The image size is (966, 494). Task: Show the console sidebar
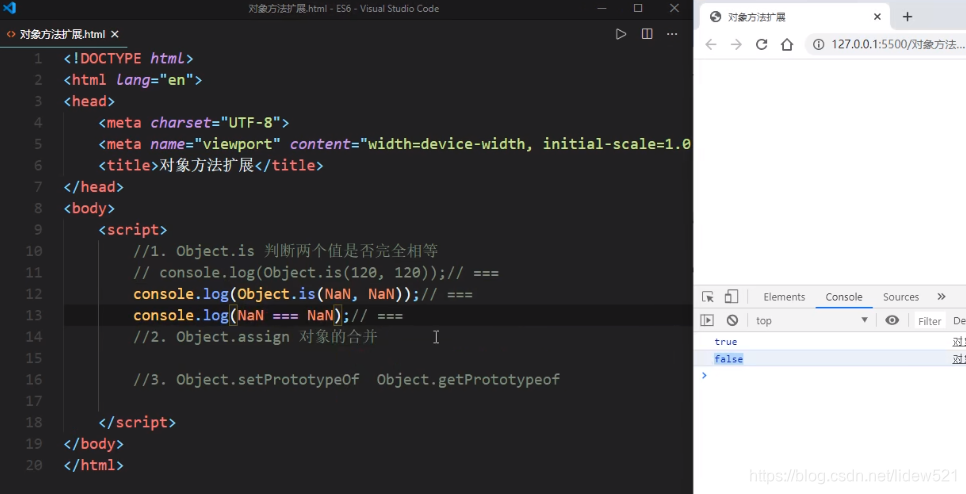coord(707,320)
